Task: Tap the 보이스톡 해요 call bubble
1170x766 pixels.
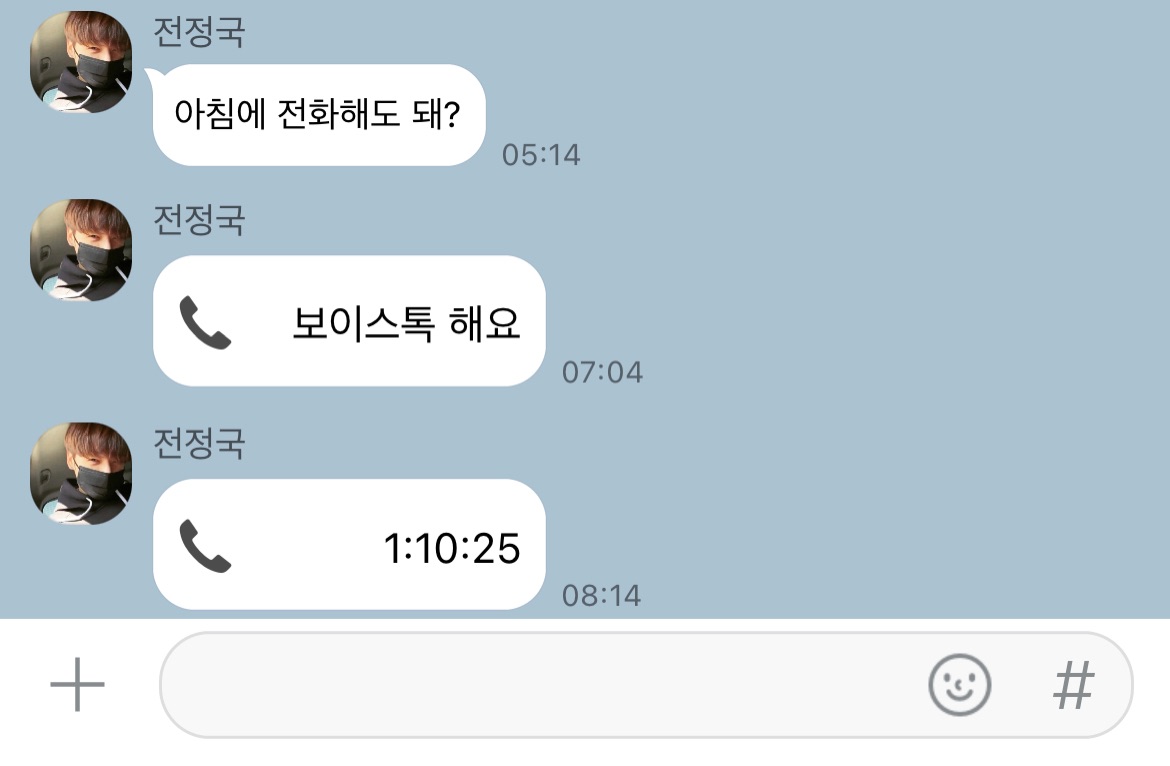Action: pos(349,321)
